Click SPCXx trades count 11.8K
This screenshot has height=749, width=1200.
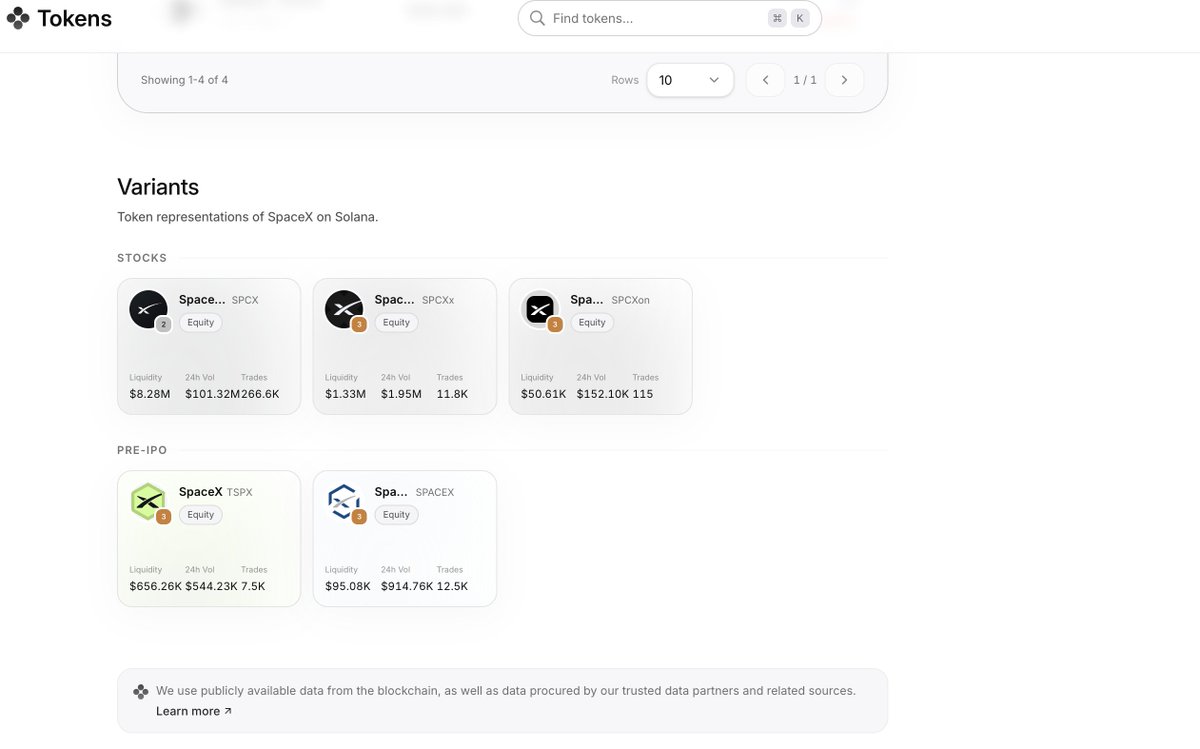point(453,394)
